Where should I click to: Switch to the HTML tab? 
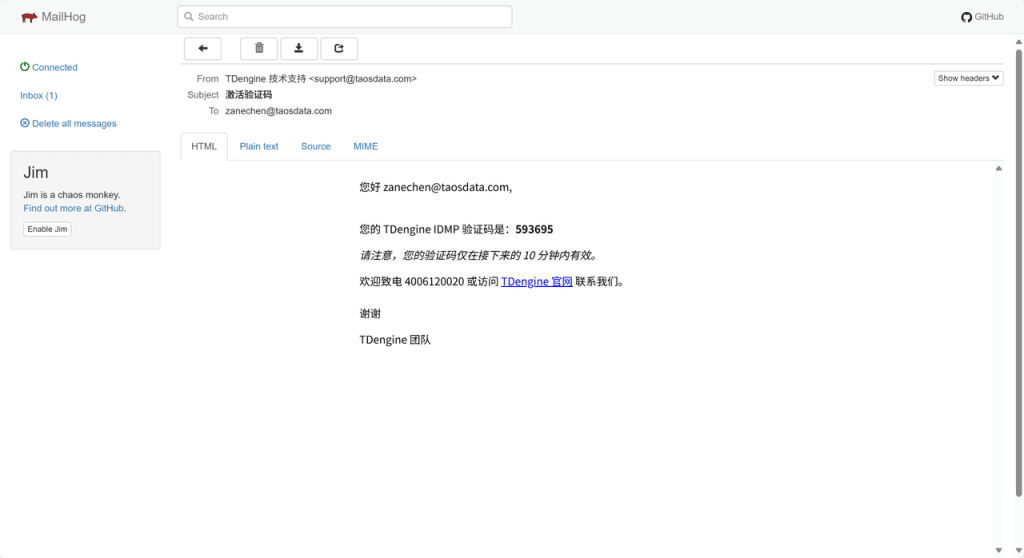tap(204, 146)
